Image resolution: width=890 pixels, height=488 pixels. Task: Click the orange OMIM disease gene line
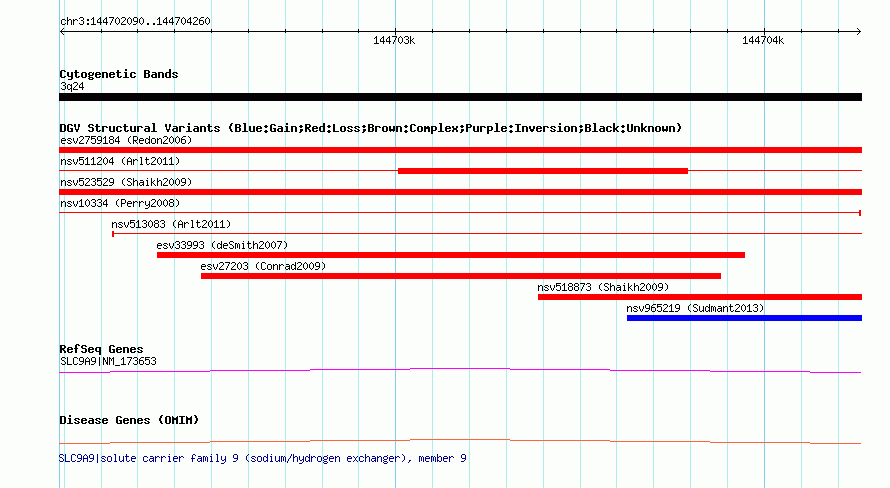pyautogui.click(x=460, y=441)
